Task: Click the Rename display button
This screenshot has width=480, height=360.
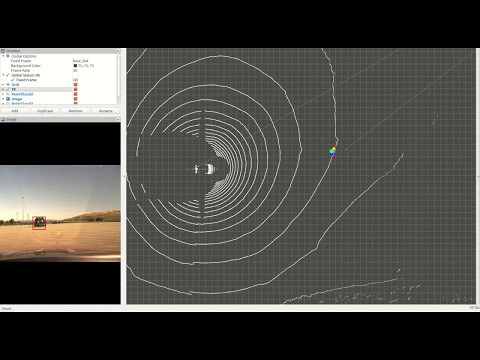Action: click(105, 111)
